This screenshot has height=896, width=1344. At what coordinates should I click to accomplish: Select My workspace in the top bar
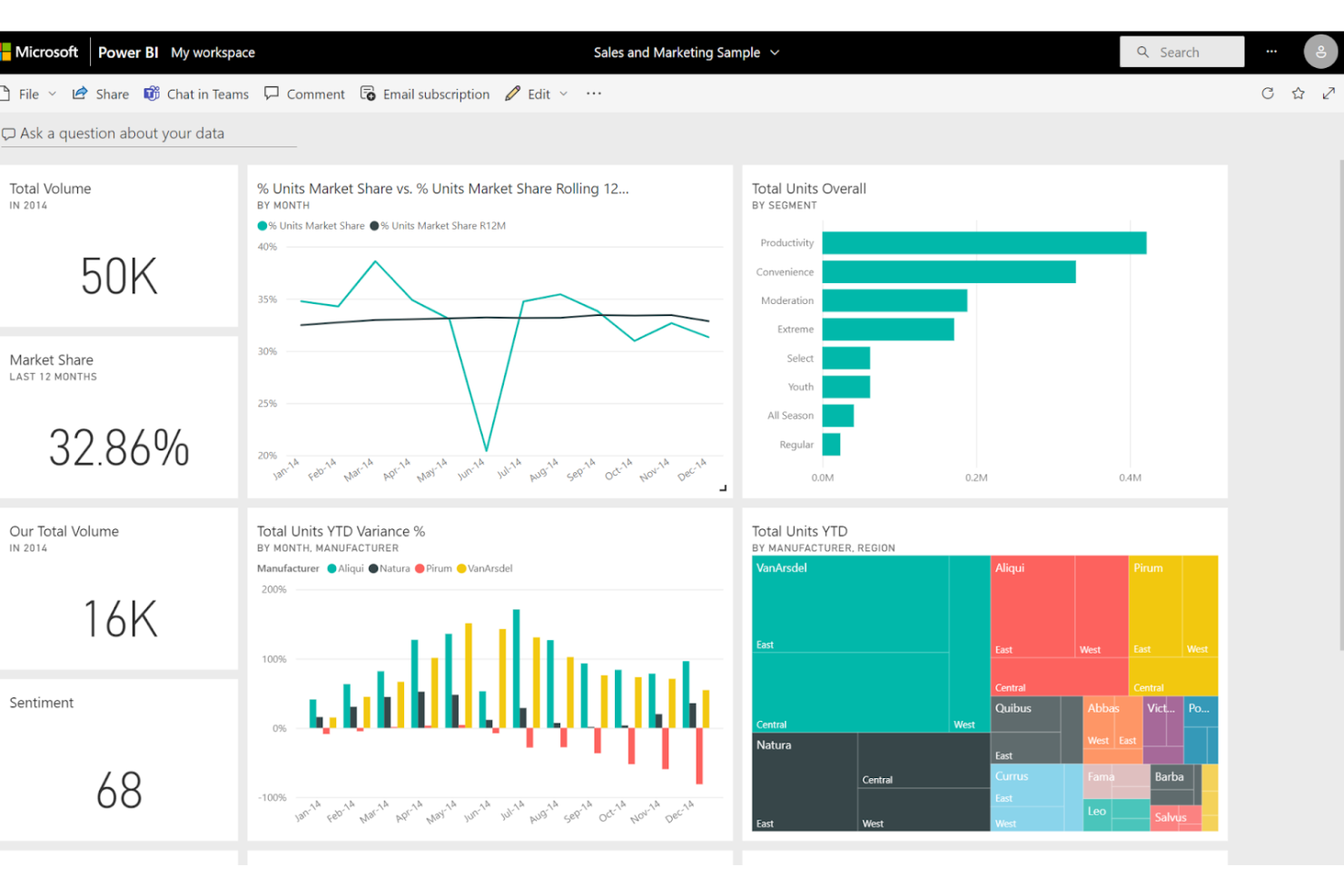pyautogui.click(x=212, y=52)
